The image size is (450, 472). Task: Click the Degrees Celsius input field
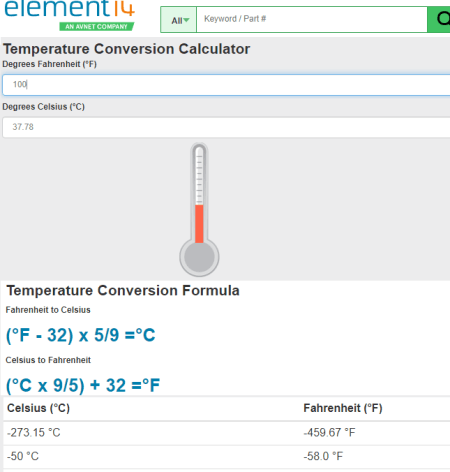tap(226, 127)
